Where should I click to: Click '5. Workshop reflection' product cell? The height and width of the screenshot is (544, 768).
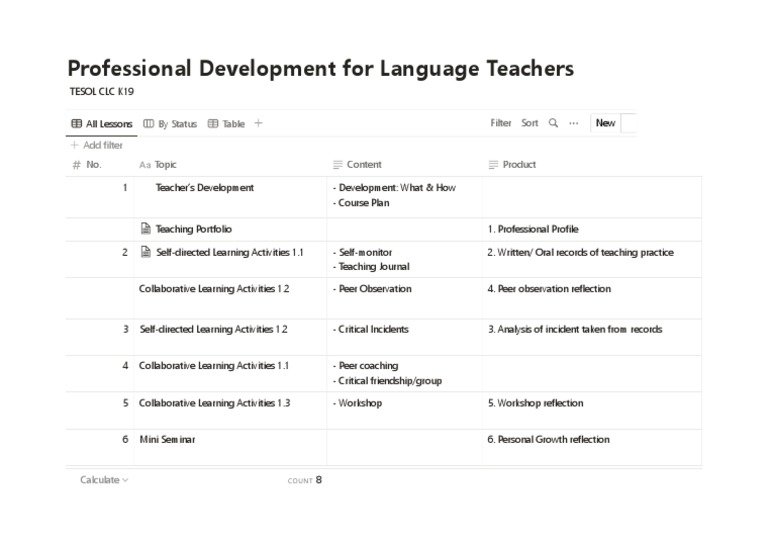535,403
